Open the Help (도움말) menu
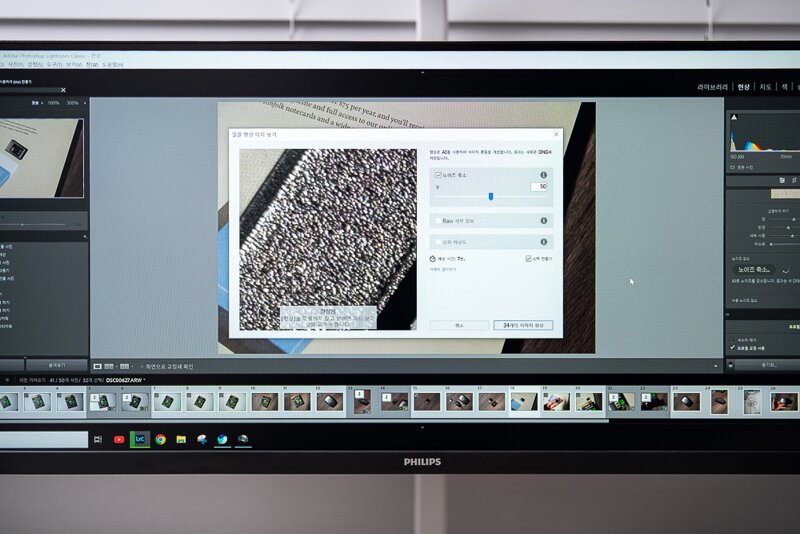The image size is (800, 534). tap(112, 65)
